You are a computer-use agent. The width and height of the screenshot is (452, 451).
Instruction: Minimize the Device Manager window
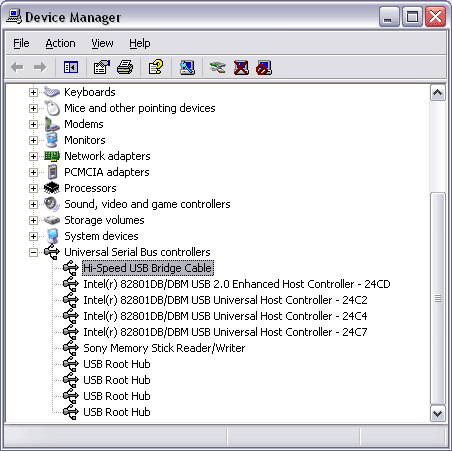click(x=389, y=16)
